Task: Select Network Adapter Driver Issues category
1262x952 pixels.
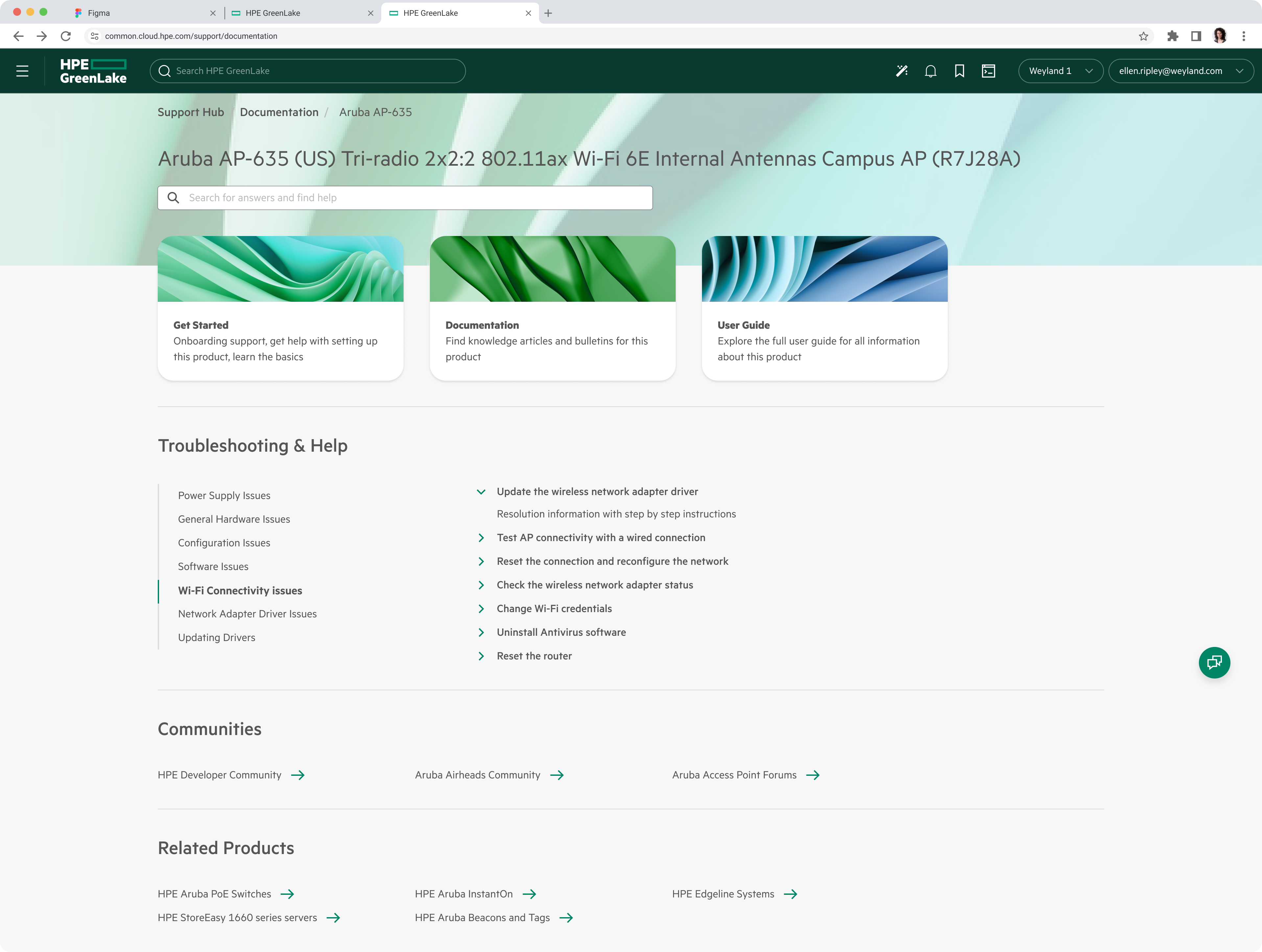Action: click(247, 613)
